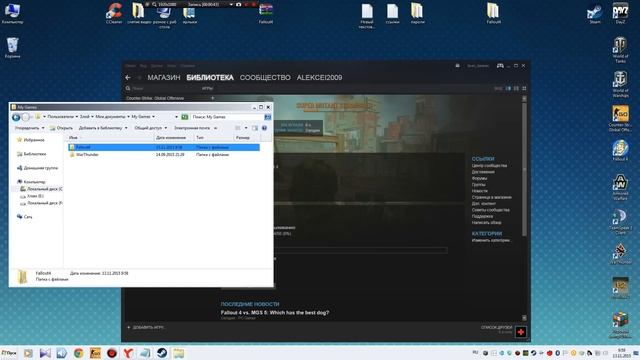Click Электронная почта toolbar button

(192, 128)
